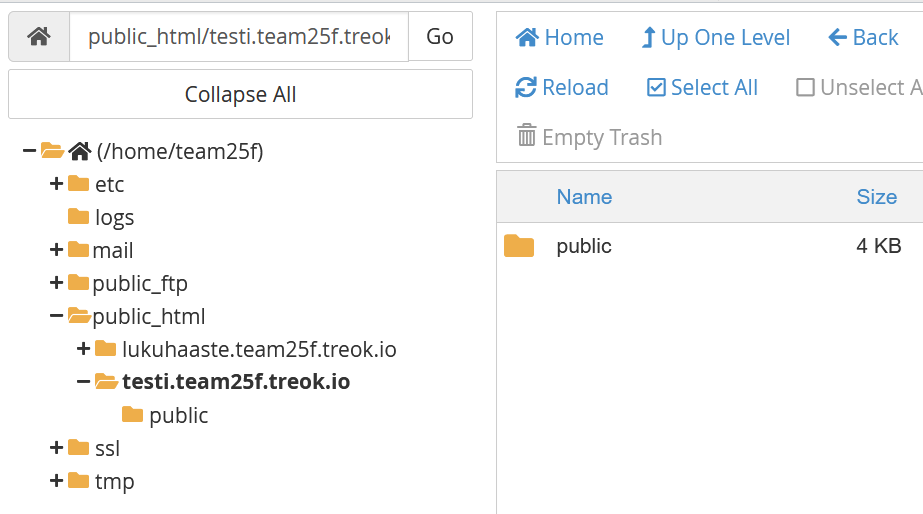Image resolution: width=923 pixels, height=514 pixels.
Task: Collapse the public_html folder
Action: pos(57,317)
